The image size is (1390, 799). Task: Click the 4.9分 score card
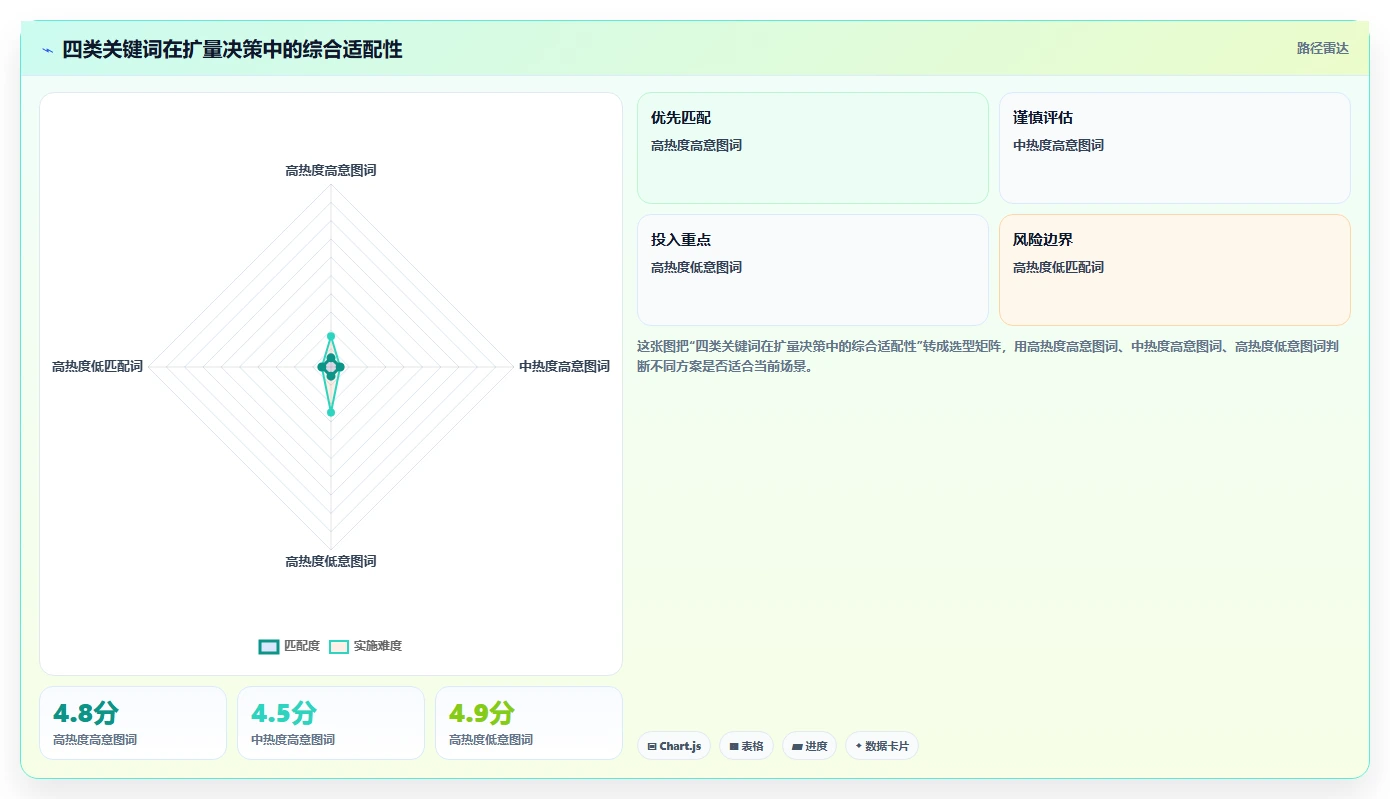(x=529, y=723)
